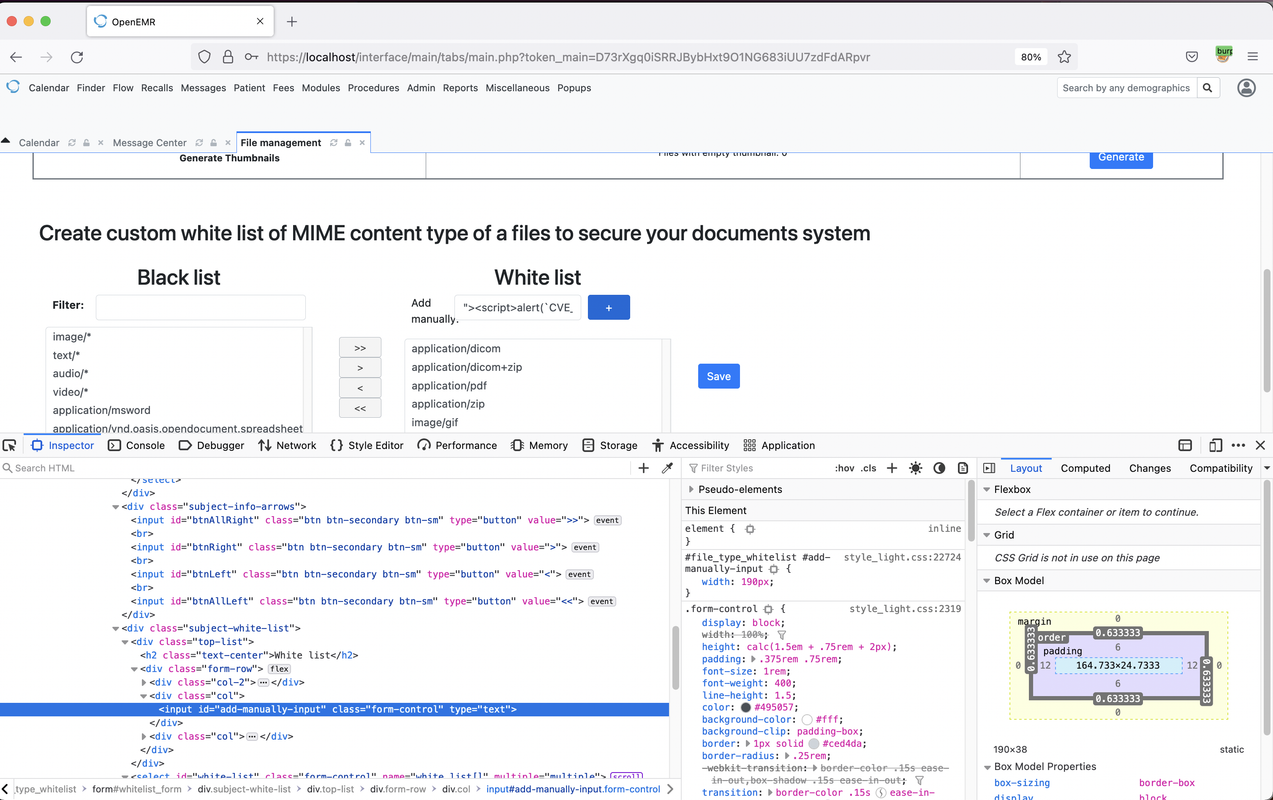
Task: Toggle dark color scheme simulation half-moon icon
Action: [x=939, y=468]
